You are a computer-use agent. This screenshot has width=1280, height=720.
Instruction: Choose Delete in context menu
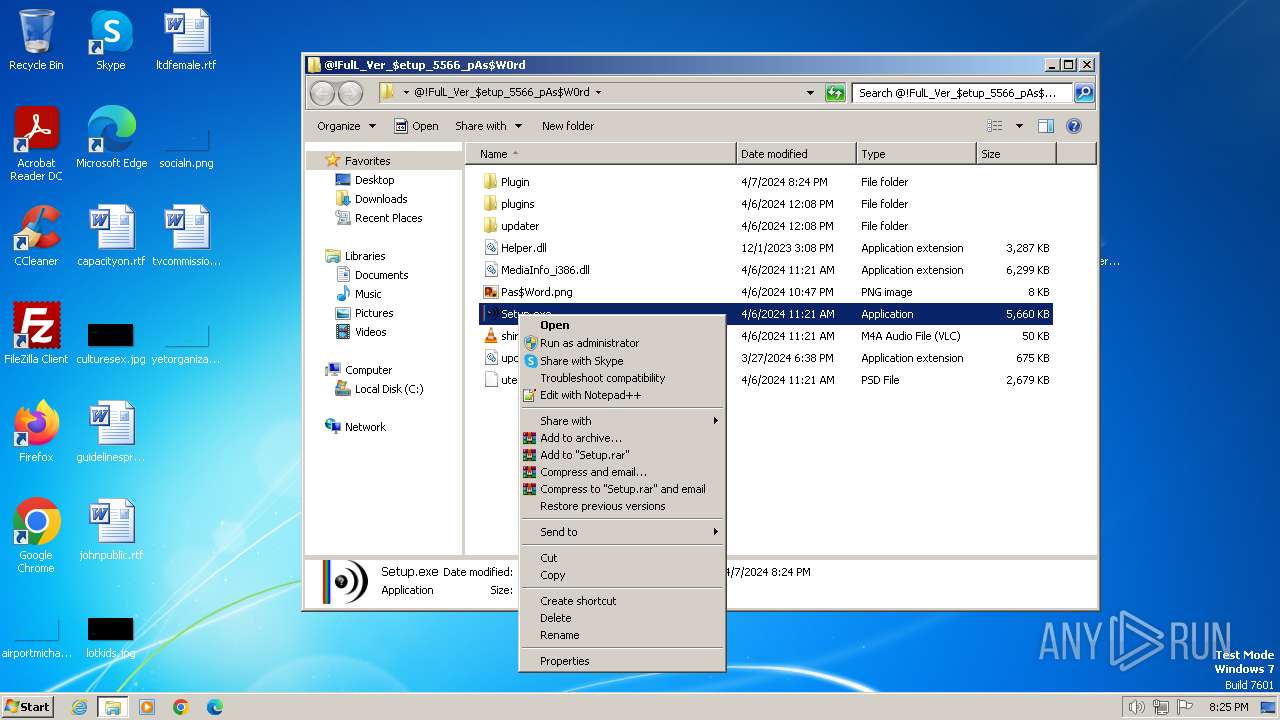pos(622,618)
